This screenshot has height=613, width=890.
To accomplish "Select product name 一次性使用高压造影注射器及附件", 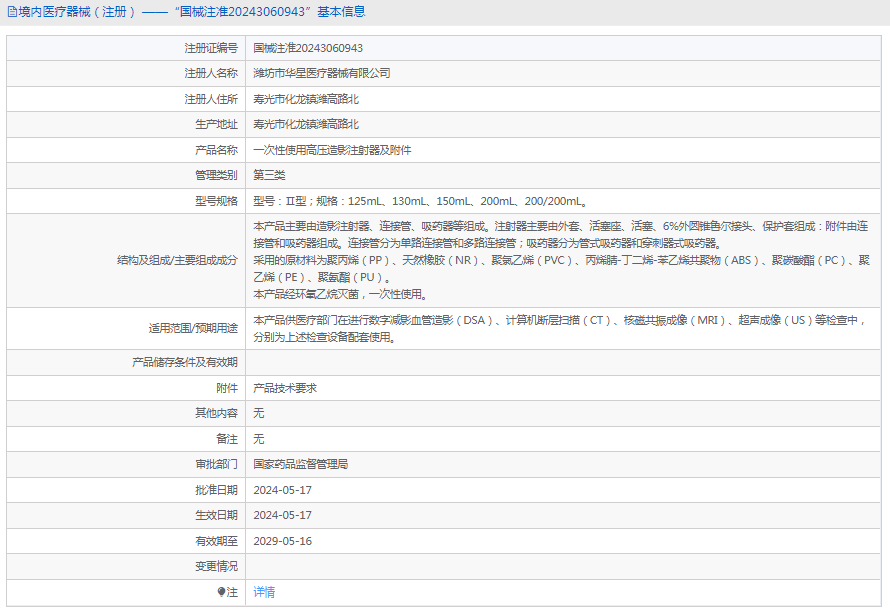I will (332, 150).
